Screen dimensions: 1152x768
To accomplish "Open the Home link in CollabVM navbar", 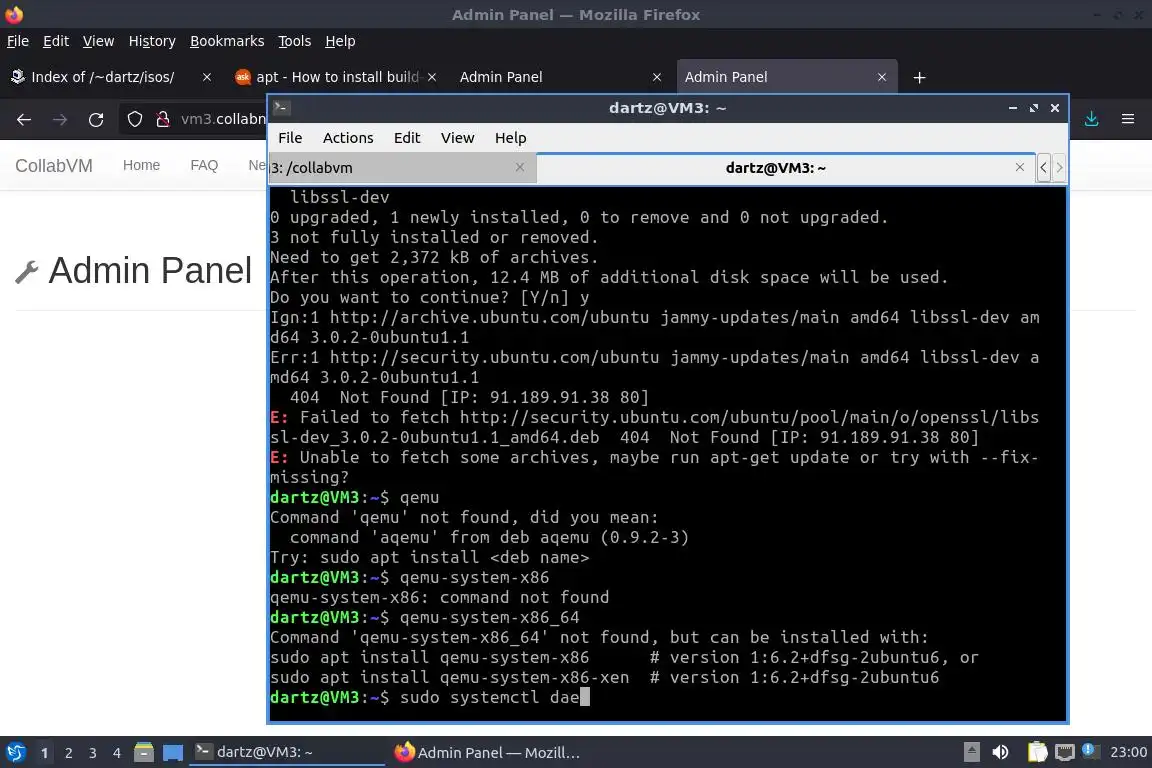I will pos(141,165).
